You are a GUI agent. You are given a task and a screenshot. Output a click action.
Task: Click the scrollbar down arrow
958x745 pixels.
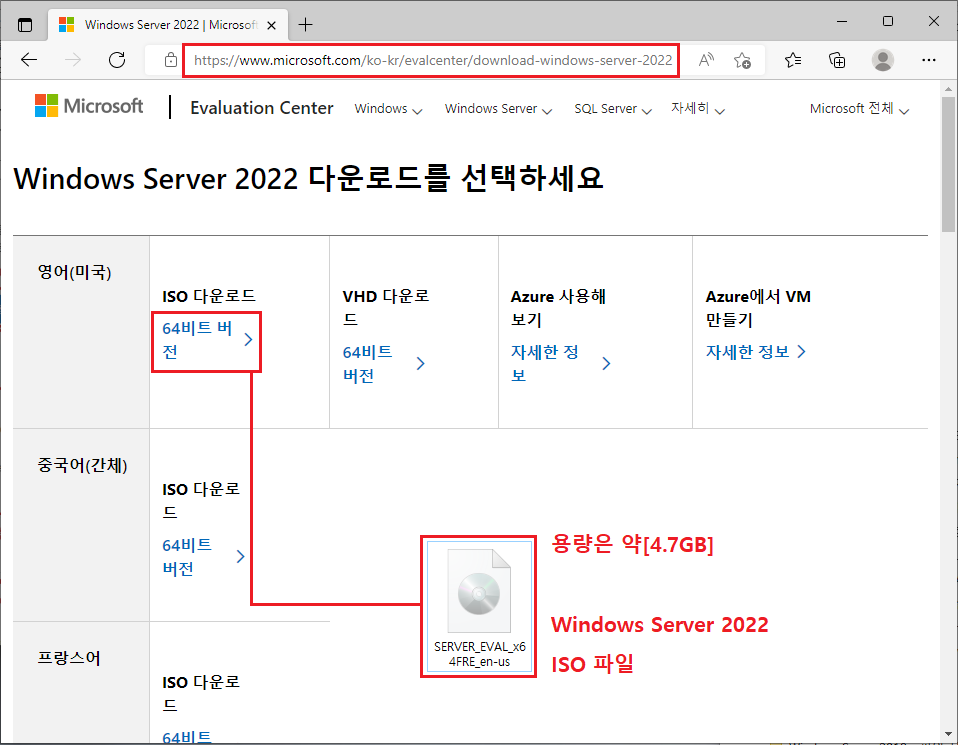pos(948,733)
